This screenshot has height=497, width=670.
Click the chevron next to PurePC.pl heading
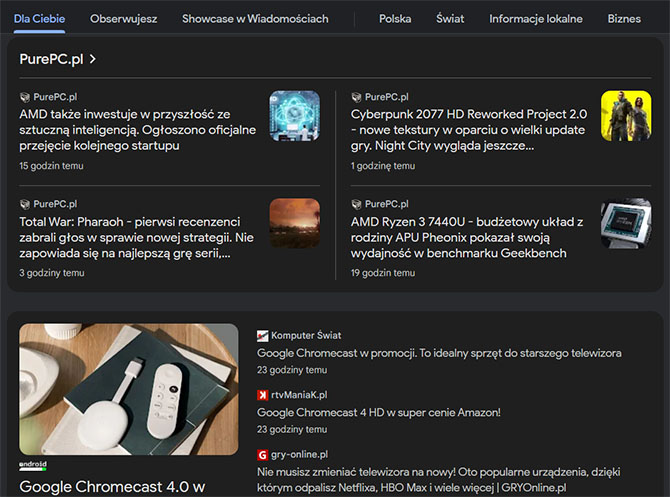tap(93, 59)
